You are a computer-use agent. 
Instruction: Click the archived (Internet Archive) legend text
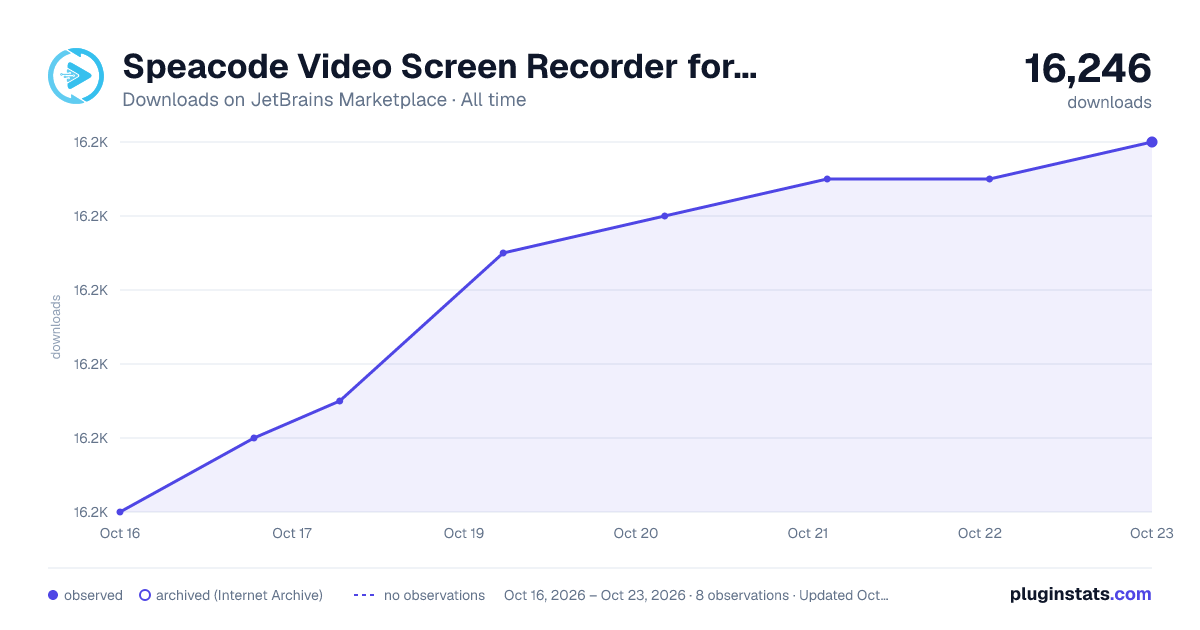tap(239, 595)
